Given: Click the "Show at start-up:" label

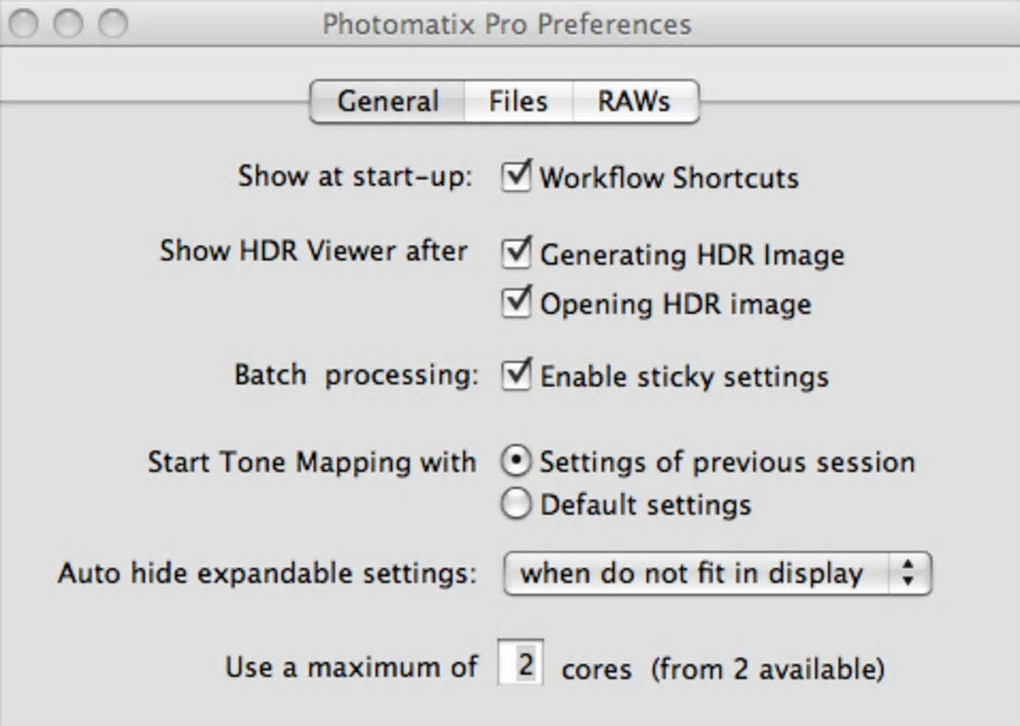Looking at the screenshot, I should 355,177.
